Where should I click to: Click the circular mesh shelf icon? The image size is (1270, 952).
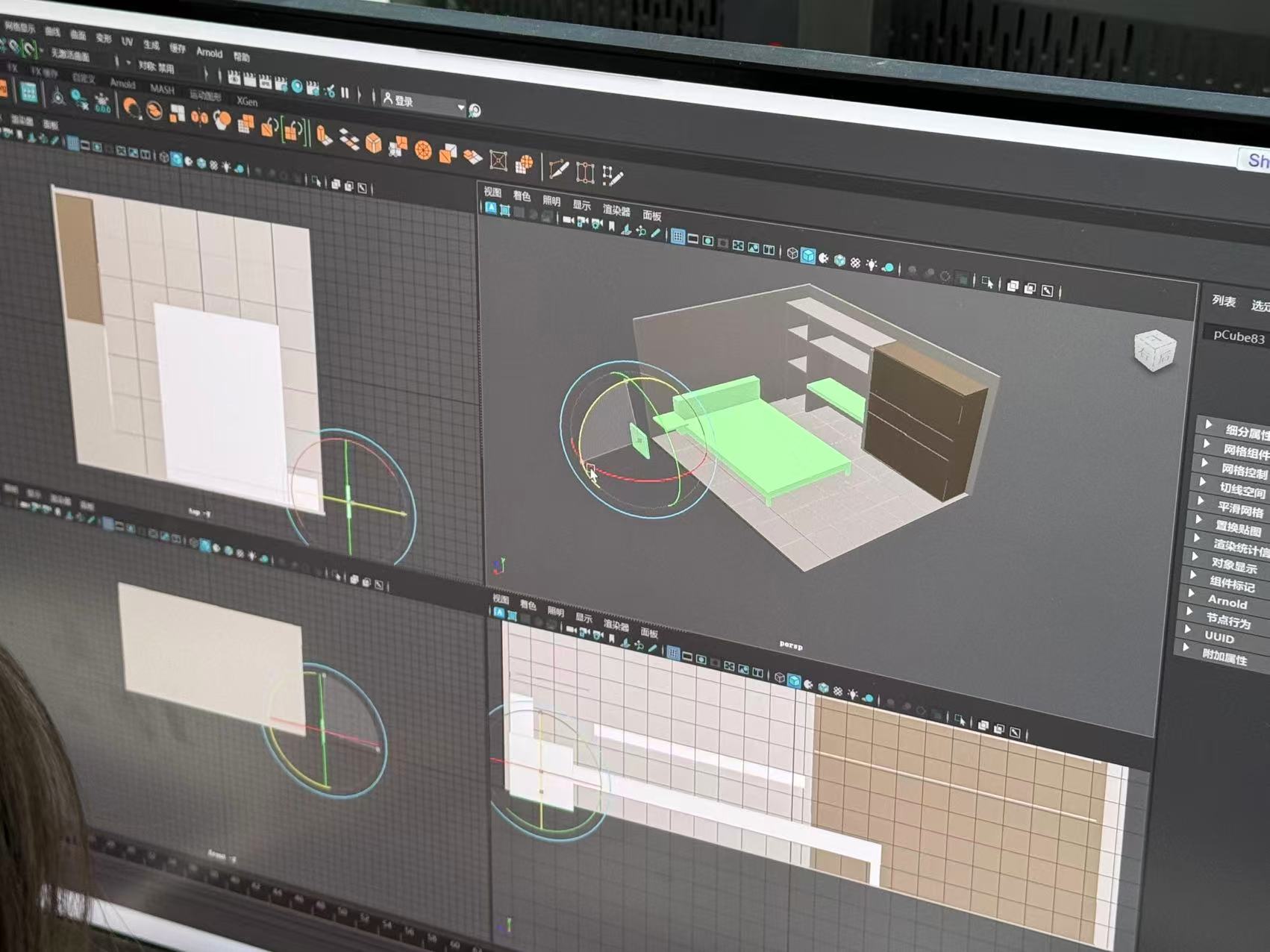423,151
